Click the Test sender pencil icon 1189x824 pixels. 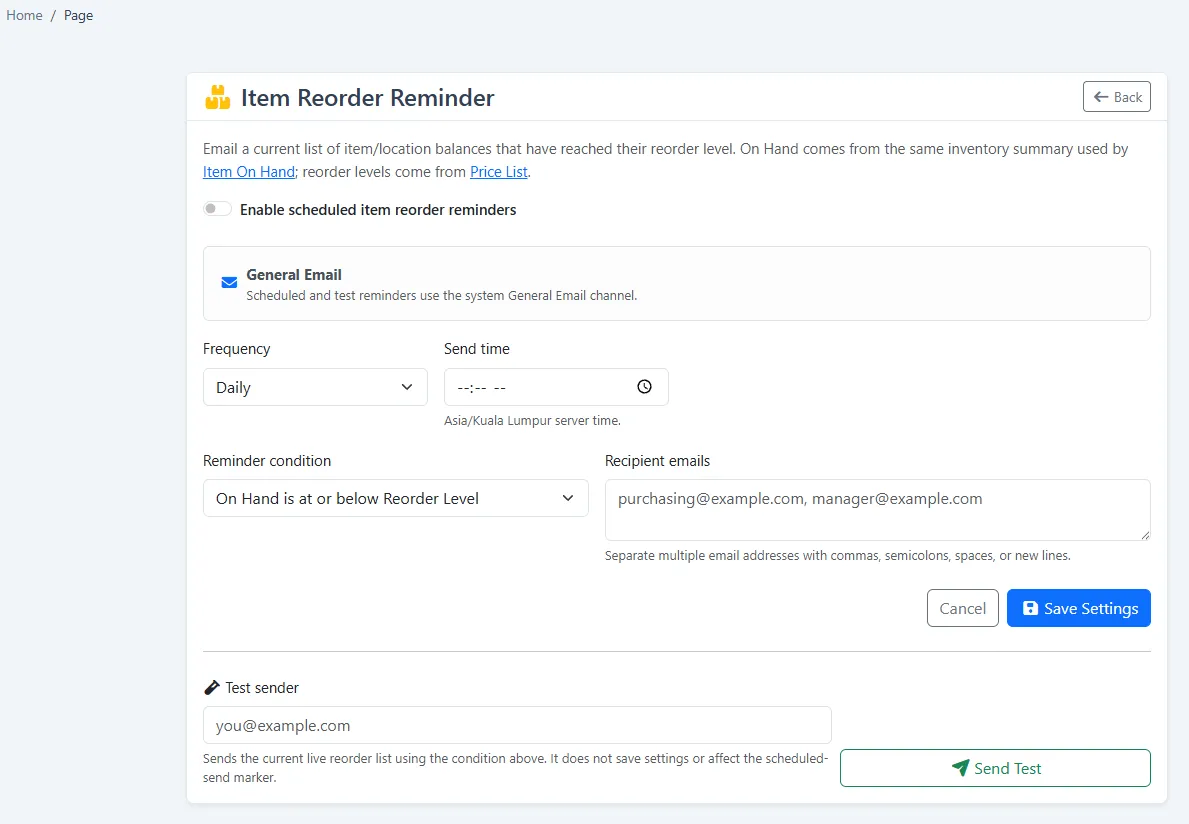click(212, 688)
